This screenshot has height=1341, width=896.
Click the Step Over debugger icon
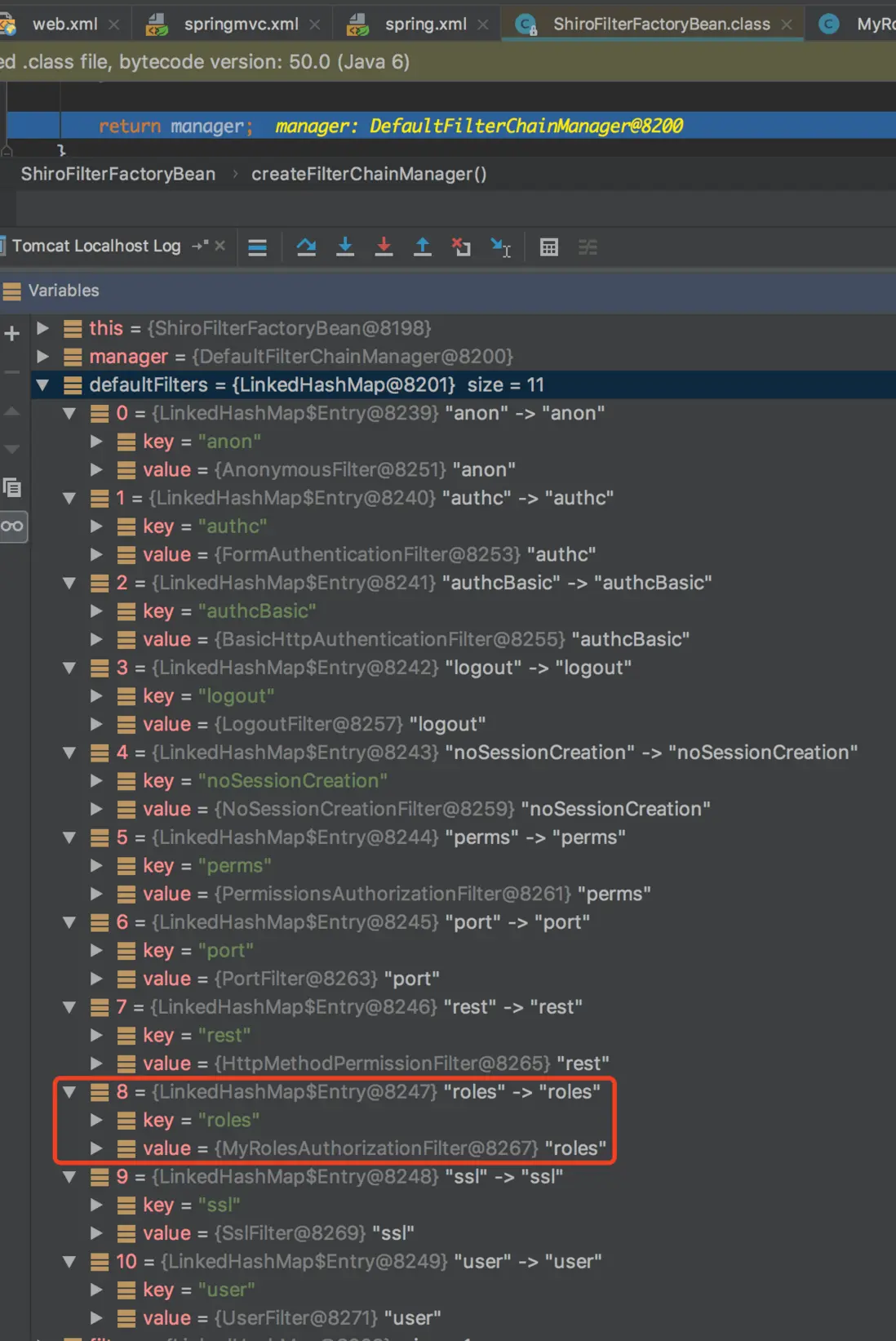click(x=306, y=247)
